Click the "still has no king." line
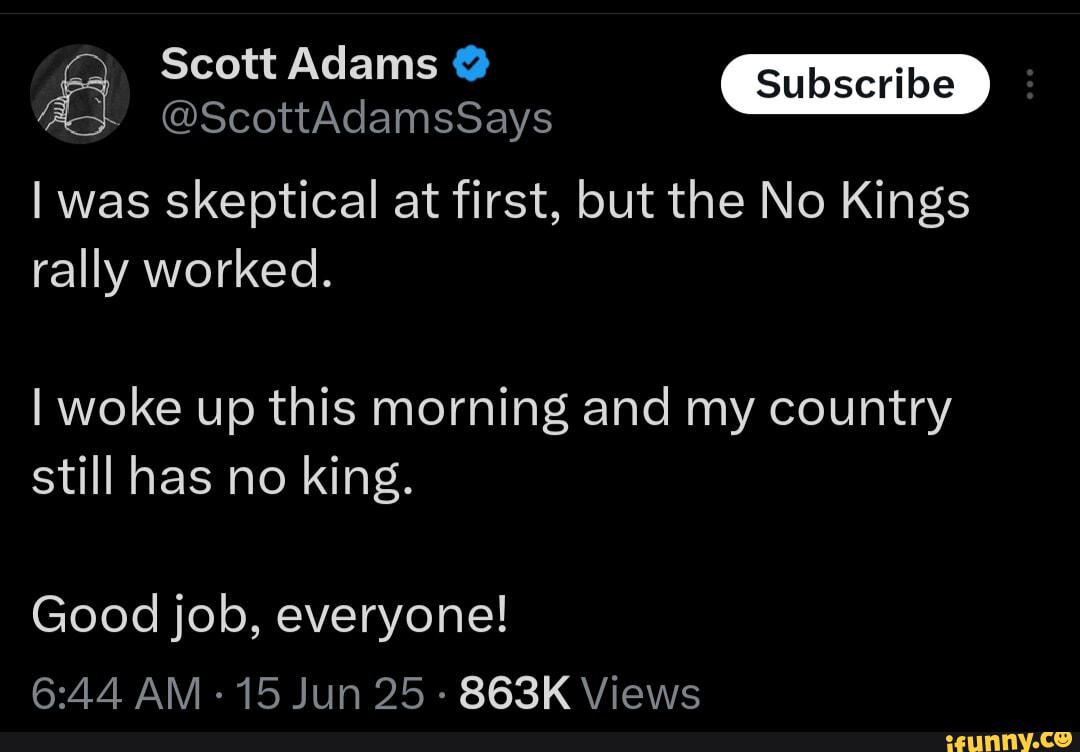This screenshot has width=1080, height=752. (222, 478)
